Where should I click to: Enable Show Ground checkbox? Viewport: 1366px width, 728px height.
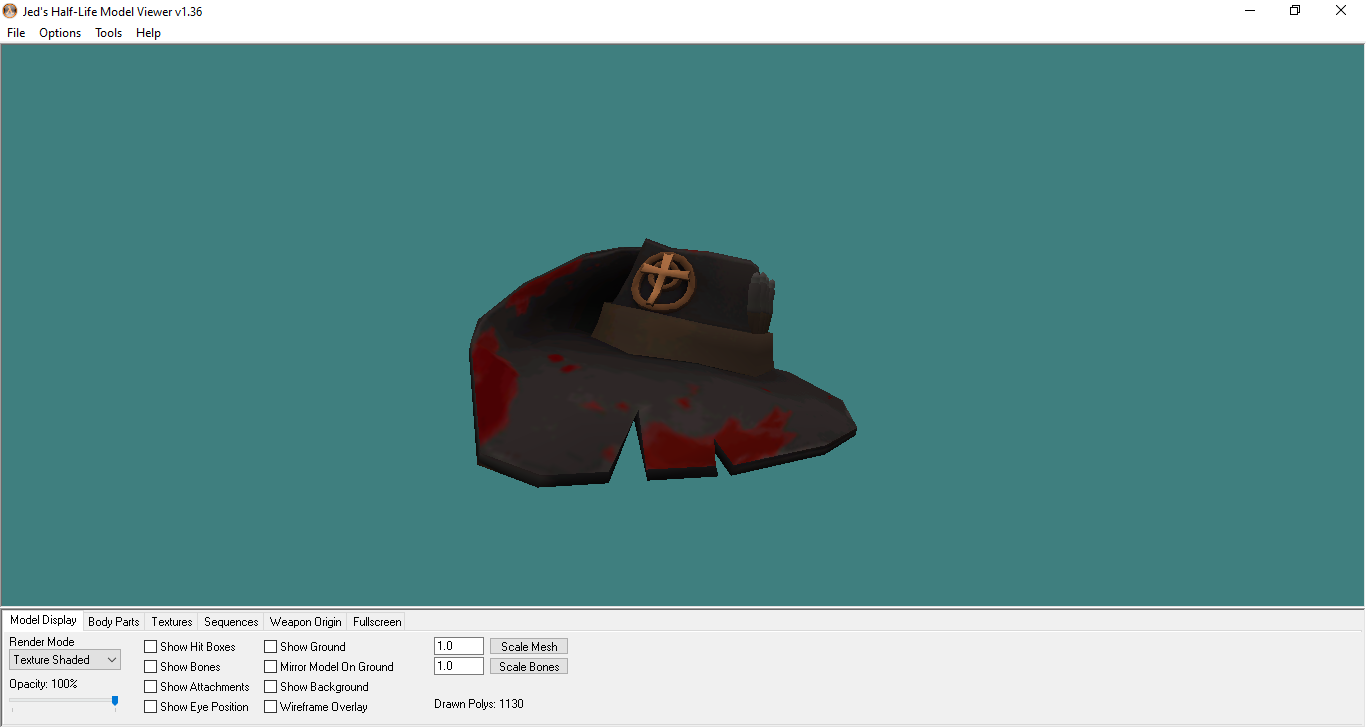[271, 647]
